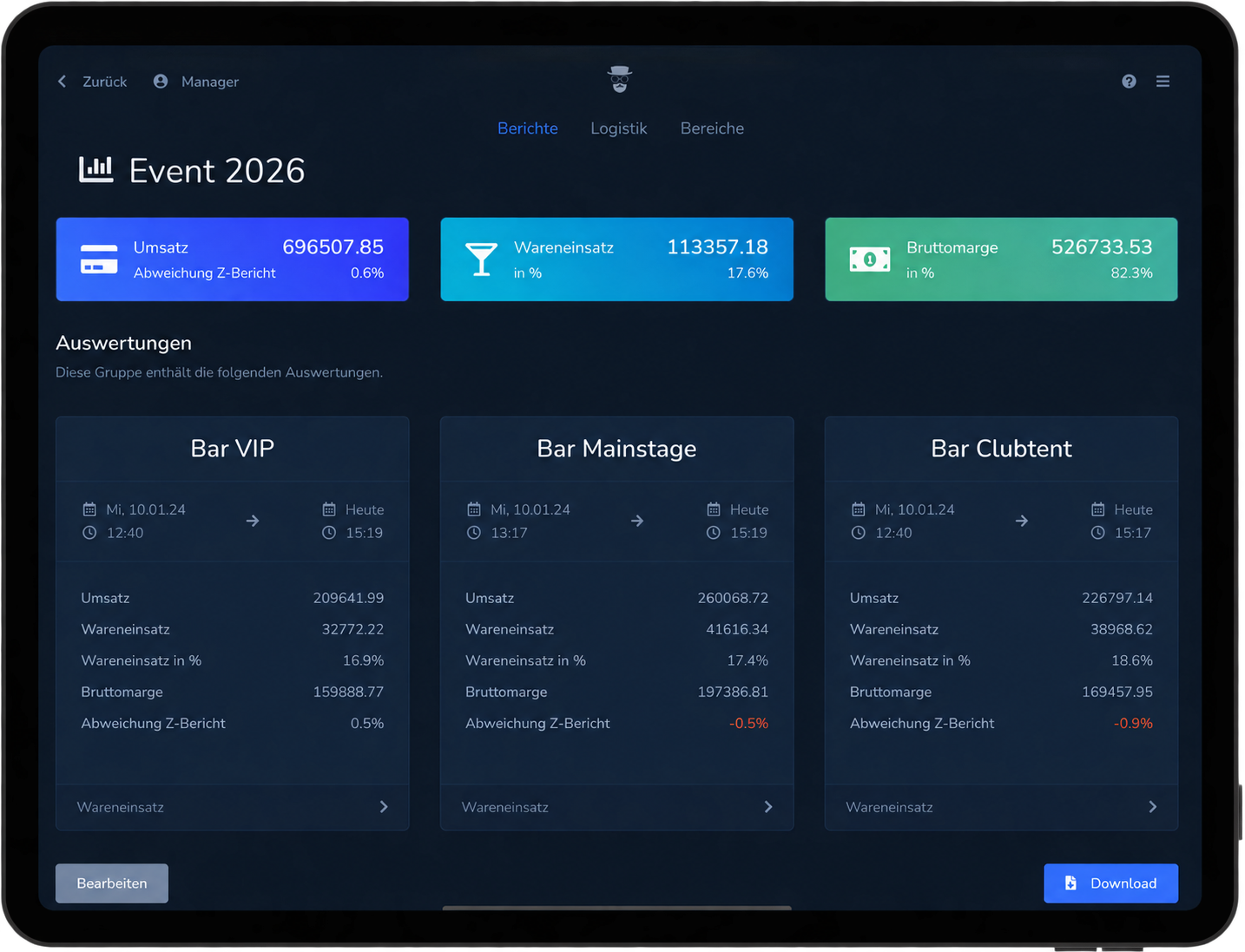Screen dimensions: 1245x952
Task: Click the 15:17 clock icon in Bar Clubtent
Action: 1097,533
